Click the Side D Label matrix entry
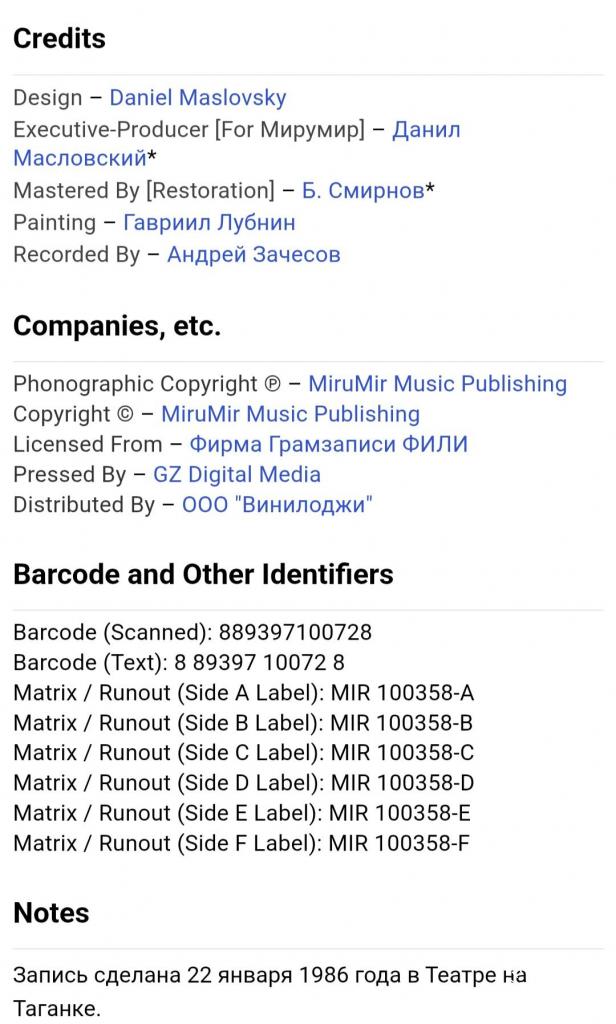The width and height of the screenshot is (616, 1024). click(244, 783)
